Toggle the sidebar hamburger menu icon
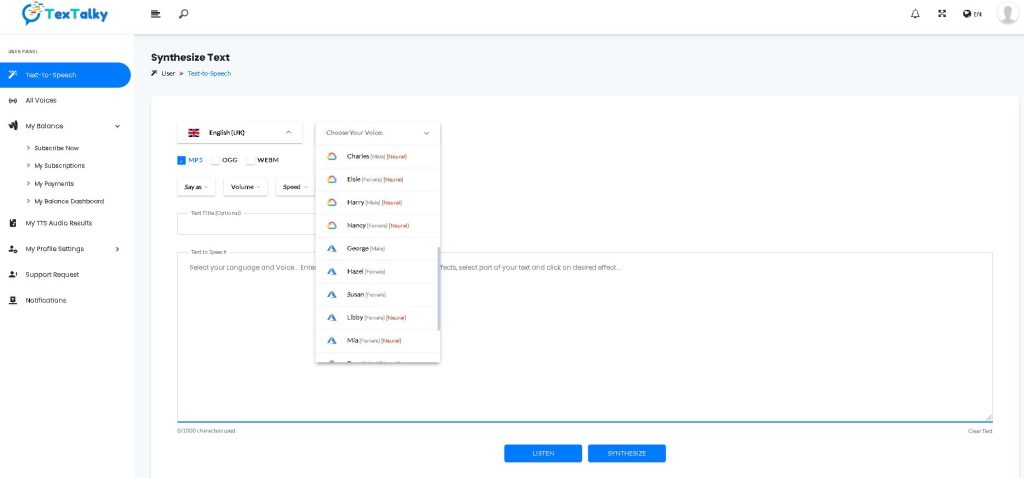The width and height of the screenshot is (1024, 478). [155, 14]
